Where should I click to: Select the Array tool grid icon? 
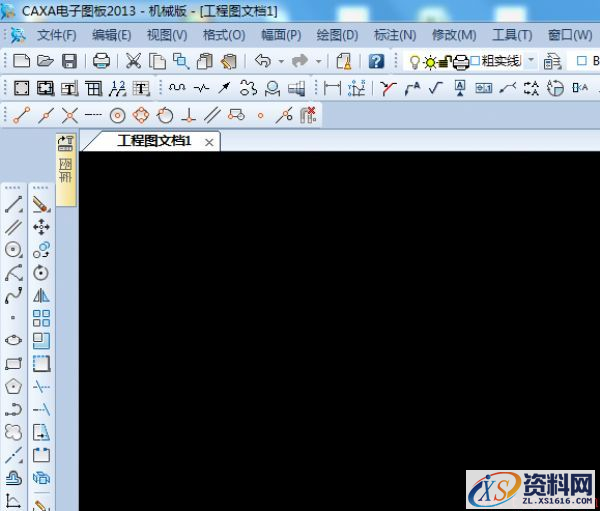41,318
